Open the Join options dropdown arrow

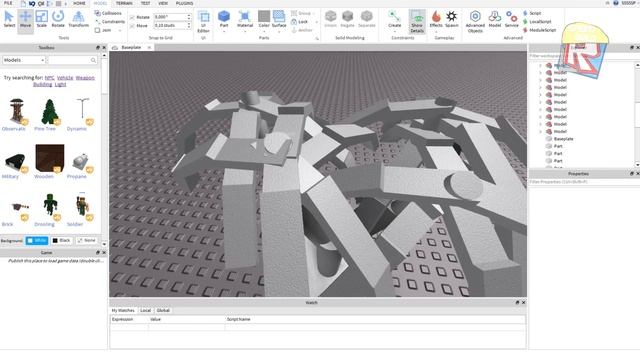coord(120,31)
